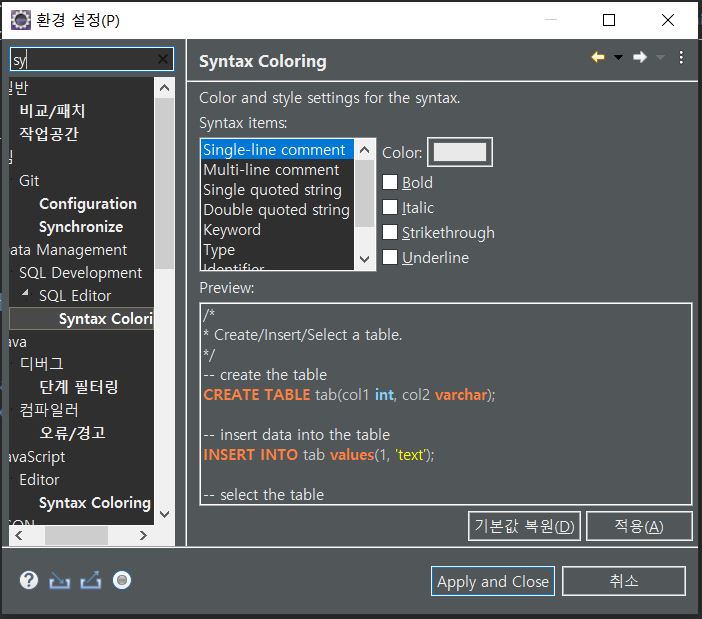702x619 pixels.
Task: Click the syntax items list up arrow
Action: coord(364,150)
